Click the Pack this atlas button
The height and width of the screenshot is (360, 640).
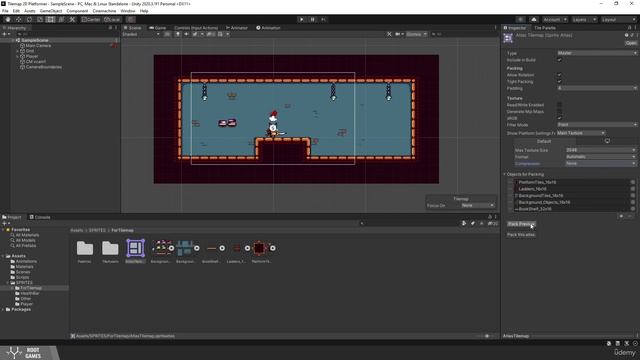pos(521,235)
